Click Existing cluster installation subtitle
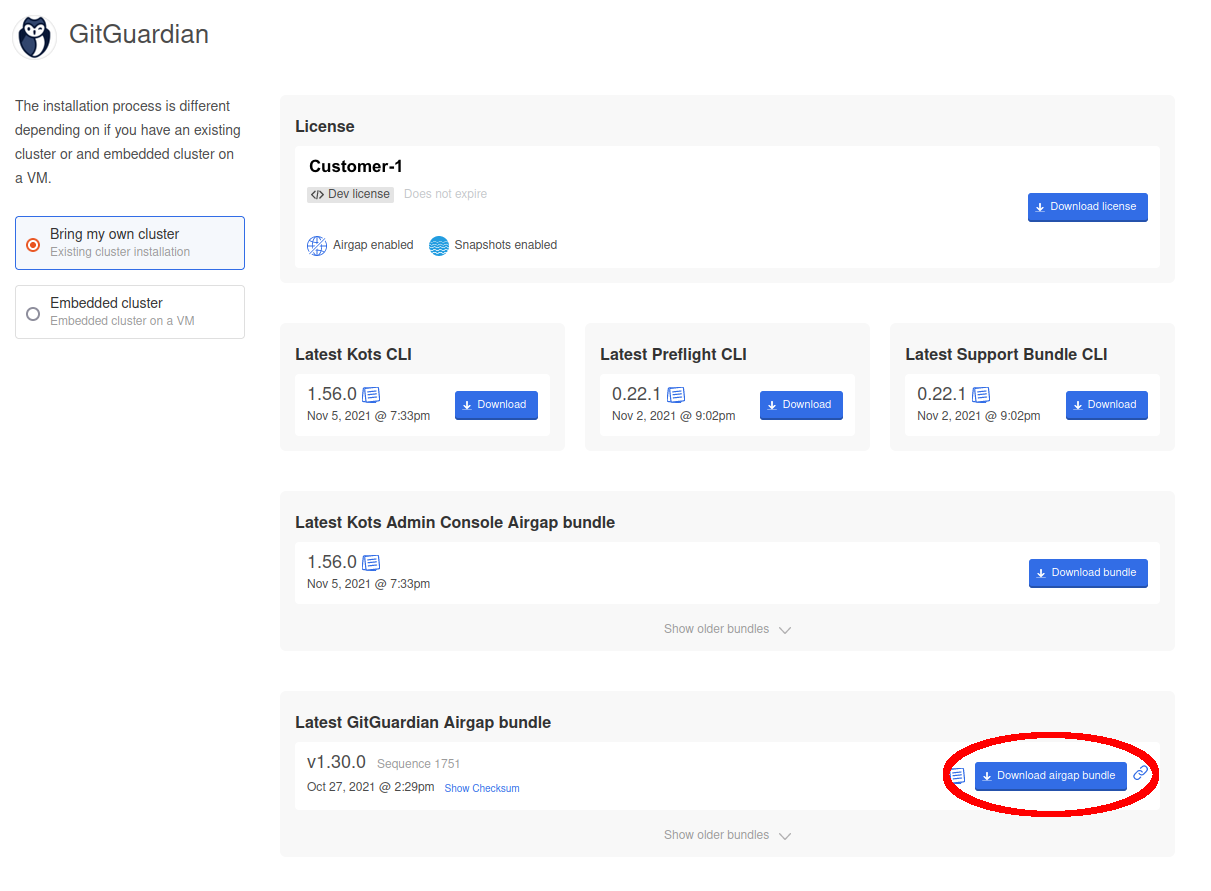The height and width of the screenshot is (891, 1211). pyautogui.click(x=120, y=252)
